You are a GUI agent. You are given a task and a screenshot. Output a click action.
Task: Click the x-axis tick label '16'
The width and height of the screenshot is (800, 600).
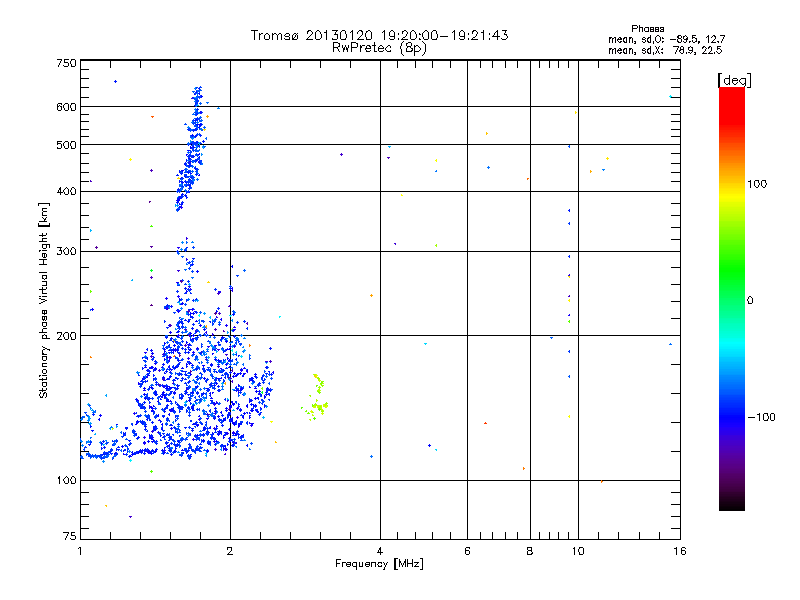click(x=680, y=551)
